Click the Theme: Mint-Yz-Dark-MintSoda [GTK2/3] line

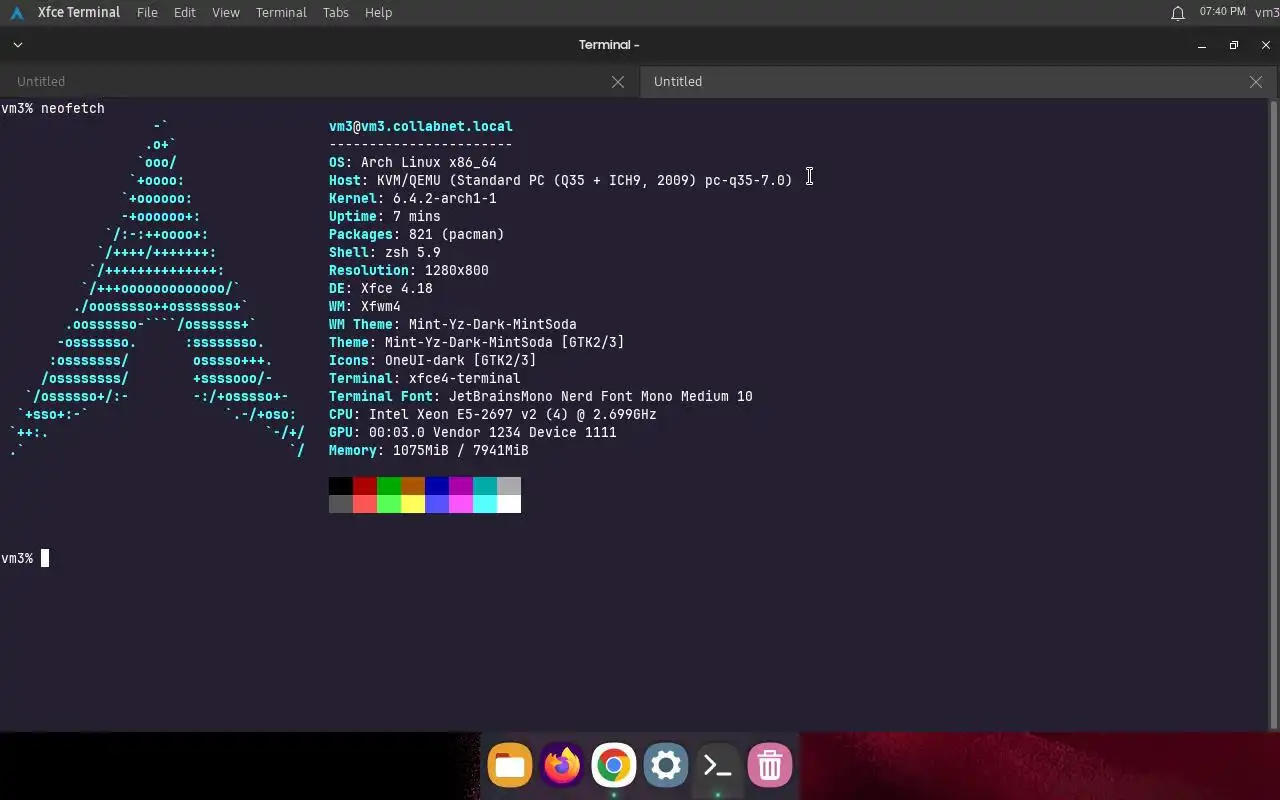[x=477, y=342]
